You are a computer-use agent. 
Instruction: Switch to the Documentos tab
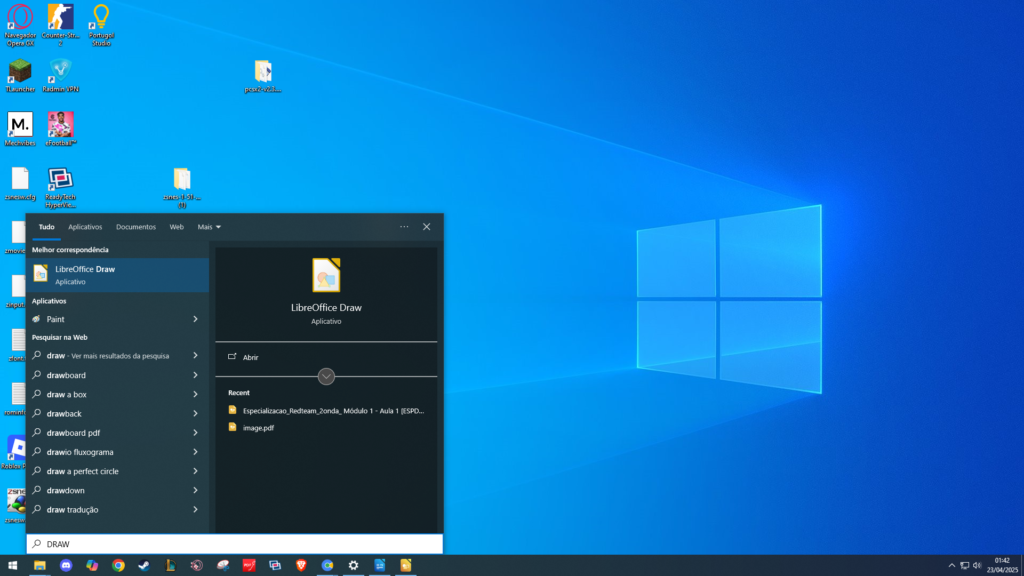(x=136, y=227)
